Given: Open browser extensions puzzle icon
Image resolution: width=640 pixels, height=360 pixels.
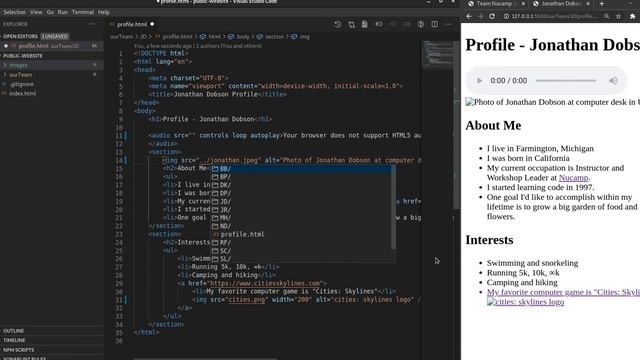Looking at the screenshot, I should pyautogui.click(x=633, y=16).
